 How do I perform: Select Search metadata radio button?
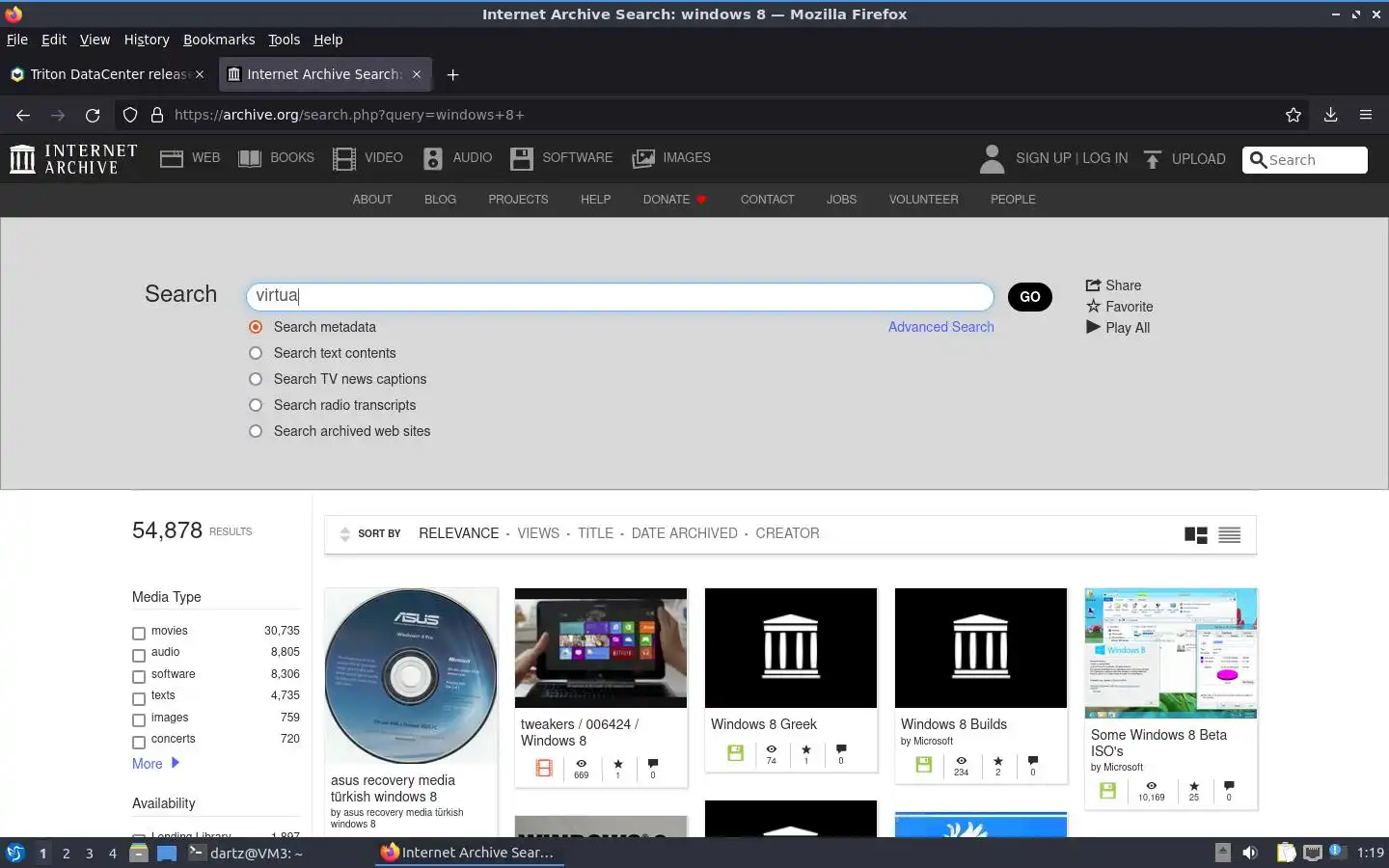[256, 327]
